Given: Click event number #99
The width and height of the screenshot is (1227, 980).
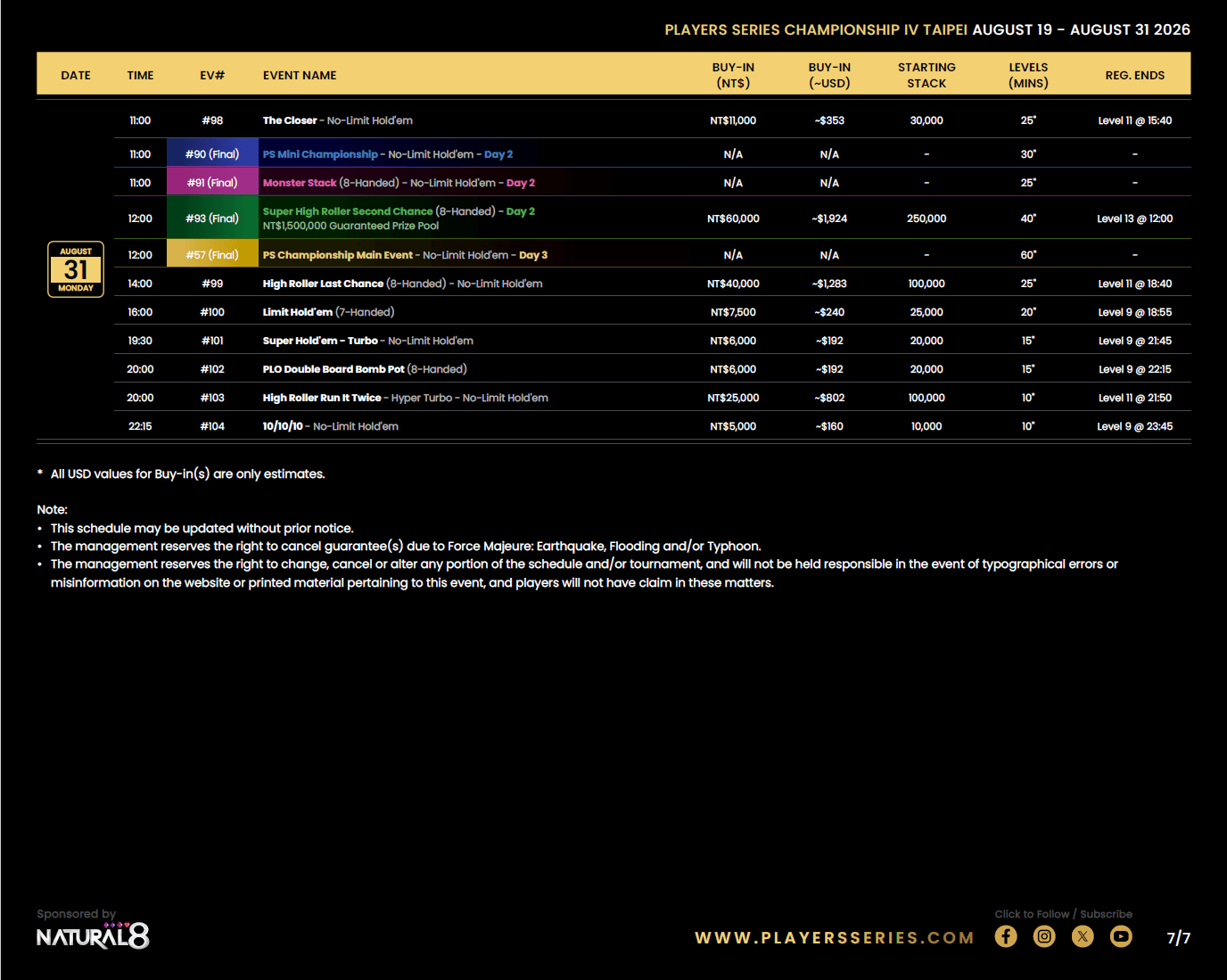Looking at the screenshot, I should pyautogui.click(x=212, y=284).
